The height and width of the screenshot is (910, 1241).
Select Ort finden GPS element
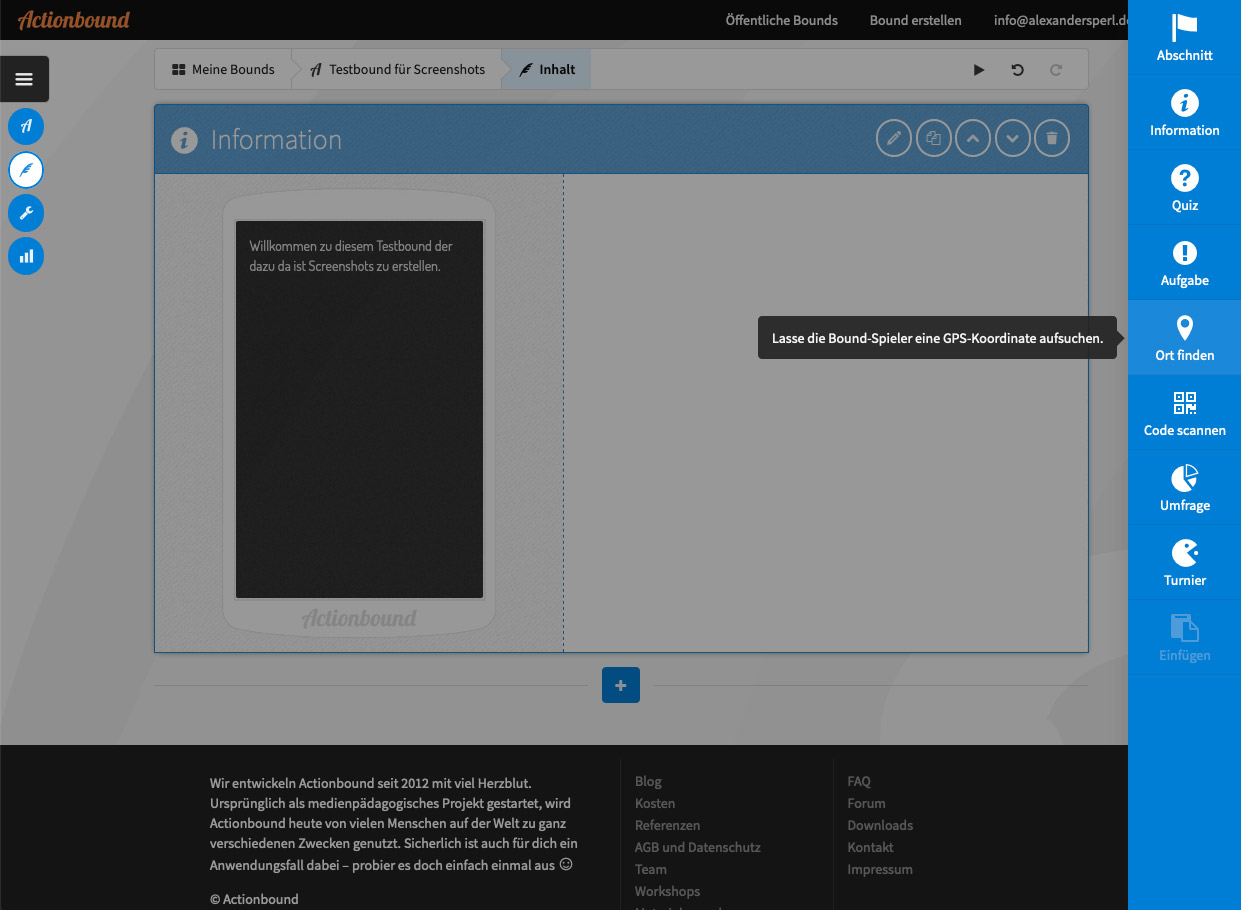point(1184,337)
